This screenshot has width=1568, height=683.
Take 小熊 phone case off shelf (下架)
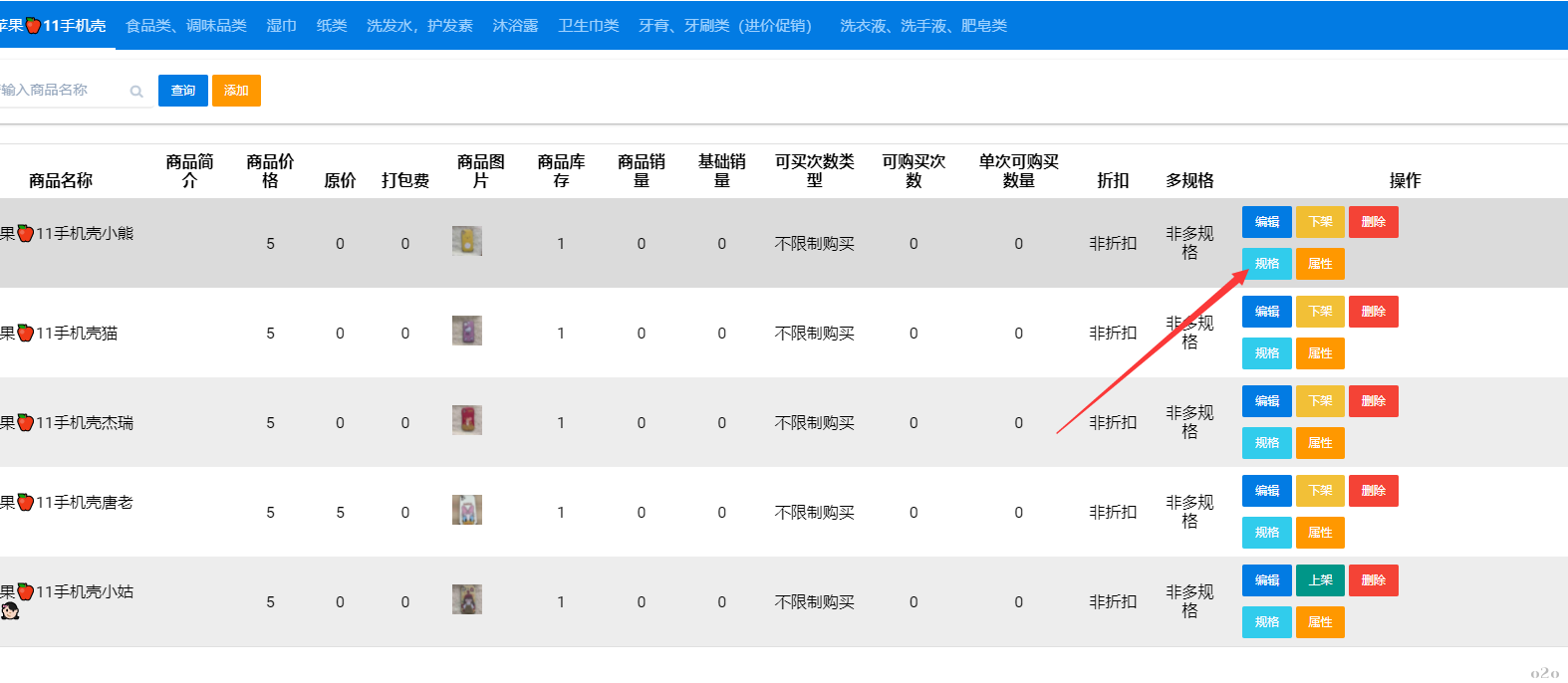tap(1320, 222)
